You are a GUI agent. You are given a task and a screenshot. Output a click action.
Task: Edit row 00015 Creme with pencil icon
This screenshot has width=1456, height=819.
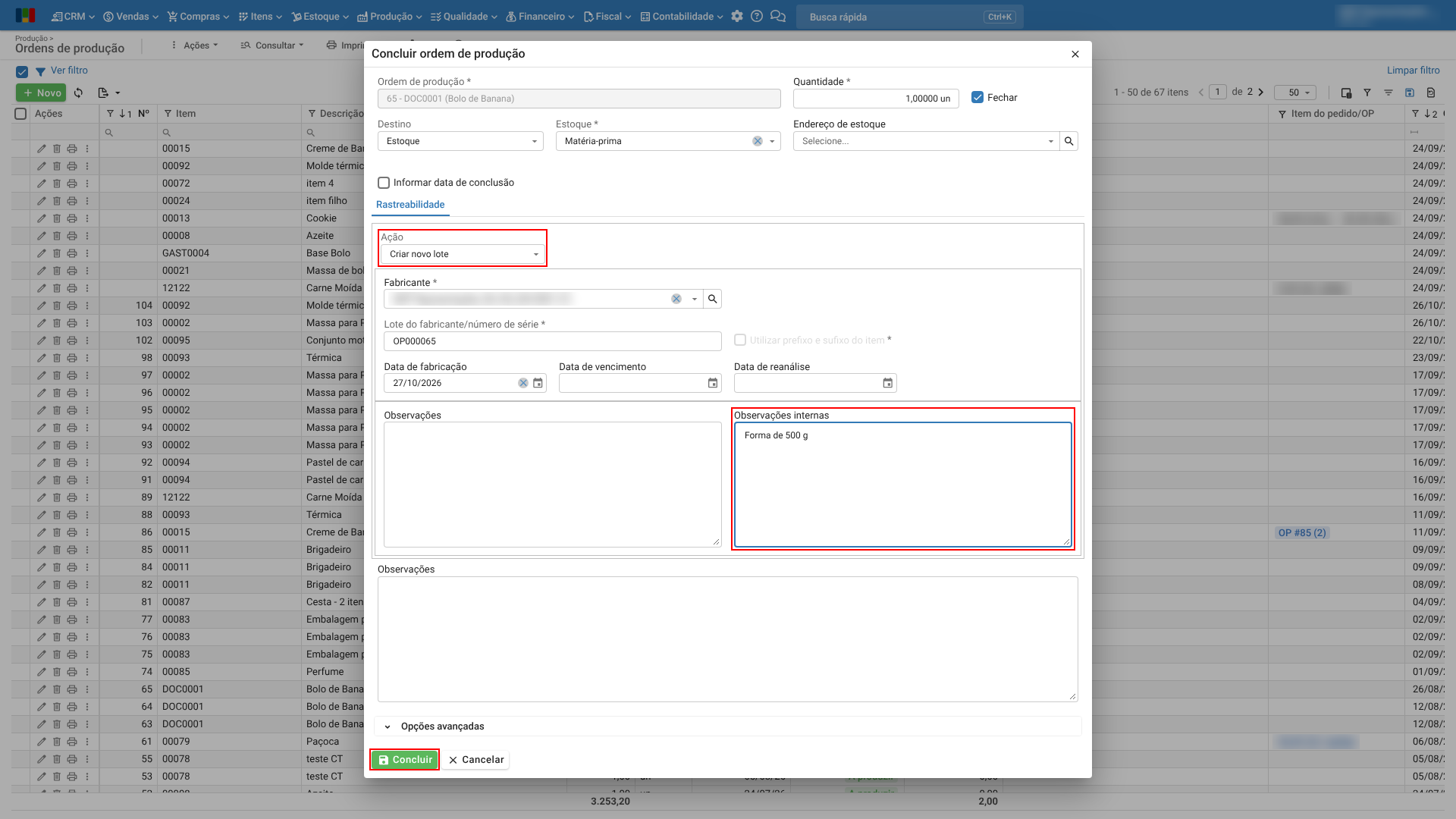coord(42,149)
